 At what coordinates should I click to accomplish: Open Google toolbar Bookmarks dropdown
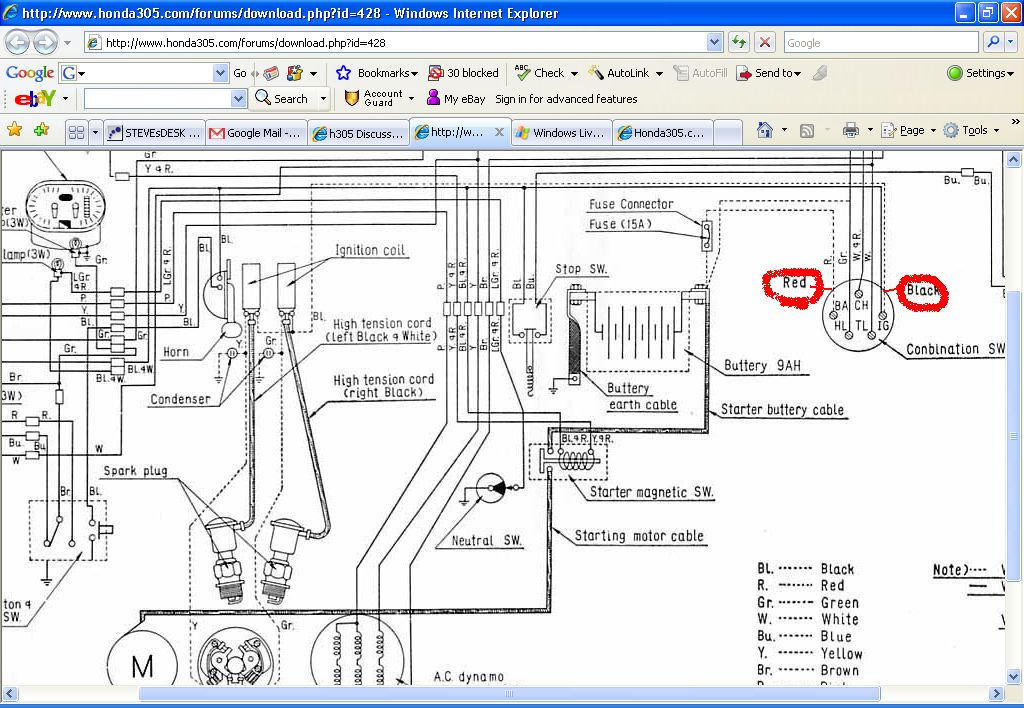click(x=377, y=73)
